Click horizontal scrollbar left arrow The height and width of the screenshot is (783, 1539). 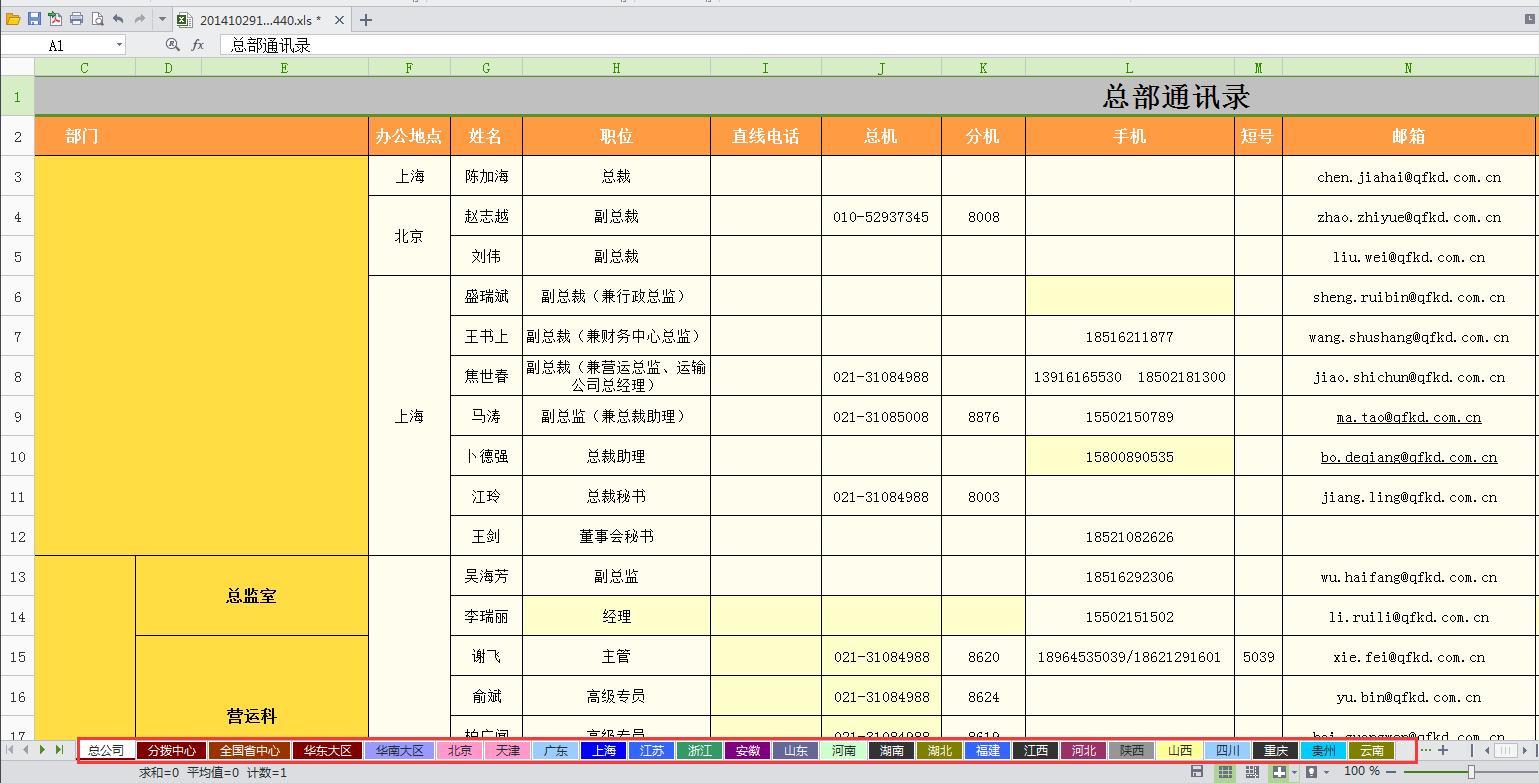1487,750
